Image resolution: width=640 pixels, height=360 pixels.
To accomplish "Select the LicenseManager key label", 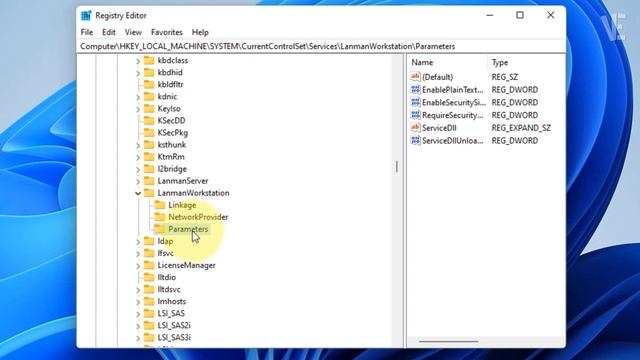I will [187, 265].
